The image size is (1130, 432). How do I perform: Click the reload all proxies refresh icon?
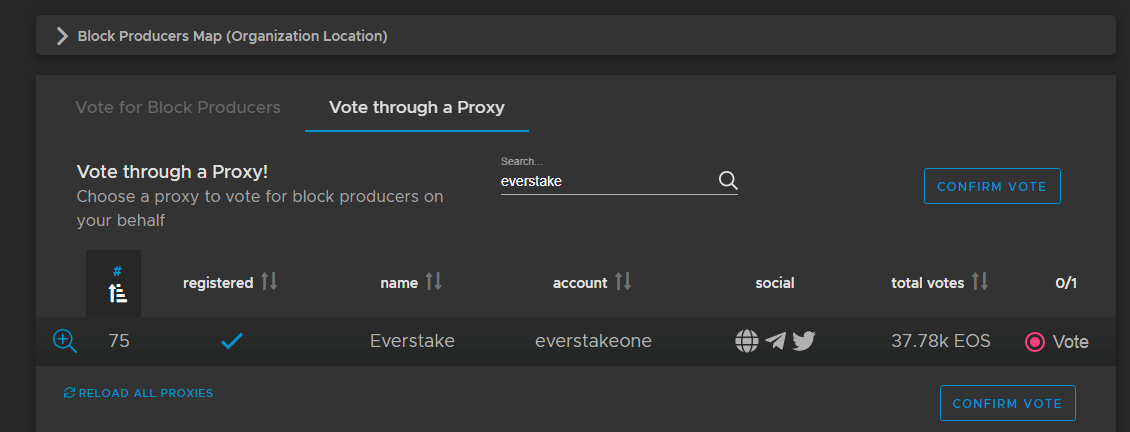69,393
